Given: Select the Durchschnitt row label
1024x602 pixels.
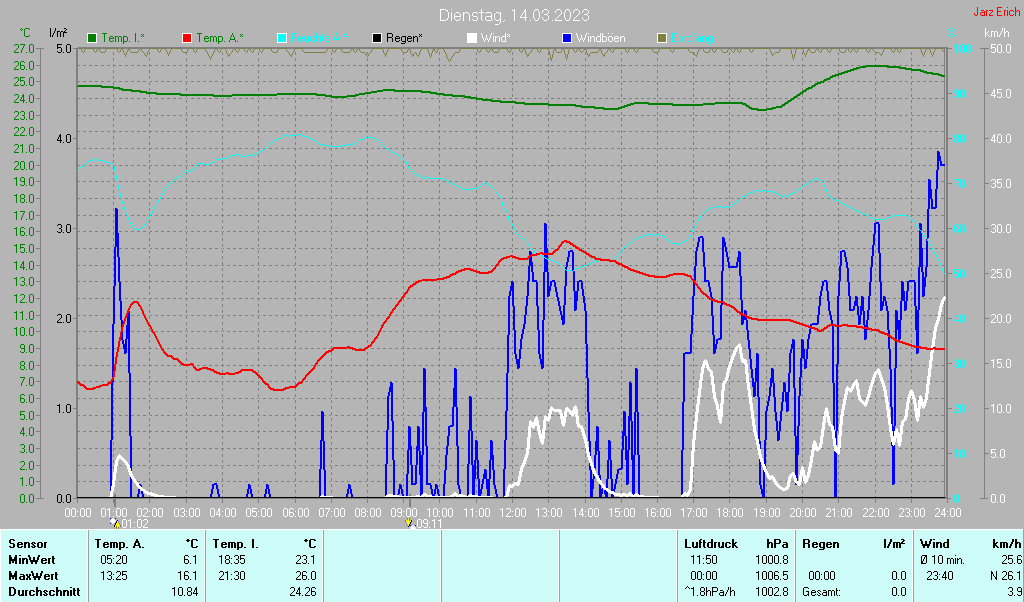Looking at the screenshot, I should pos(44,592).
